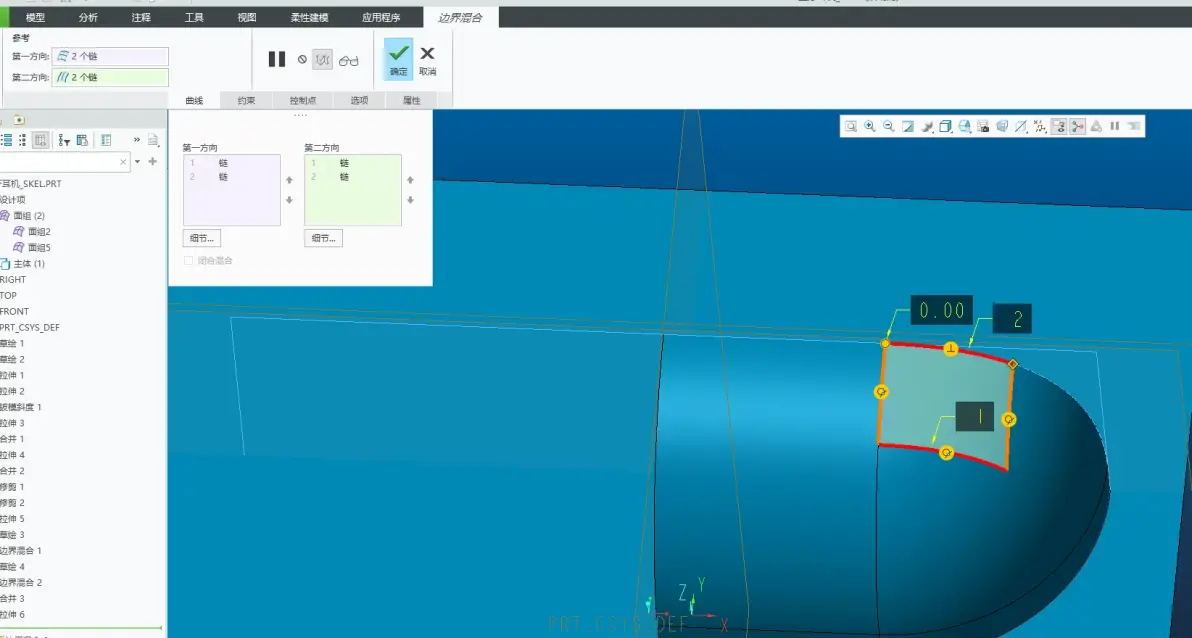Expand the 面组 (2) tree node

[x=5, y=216]
